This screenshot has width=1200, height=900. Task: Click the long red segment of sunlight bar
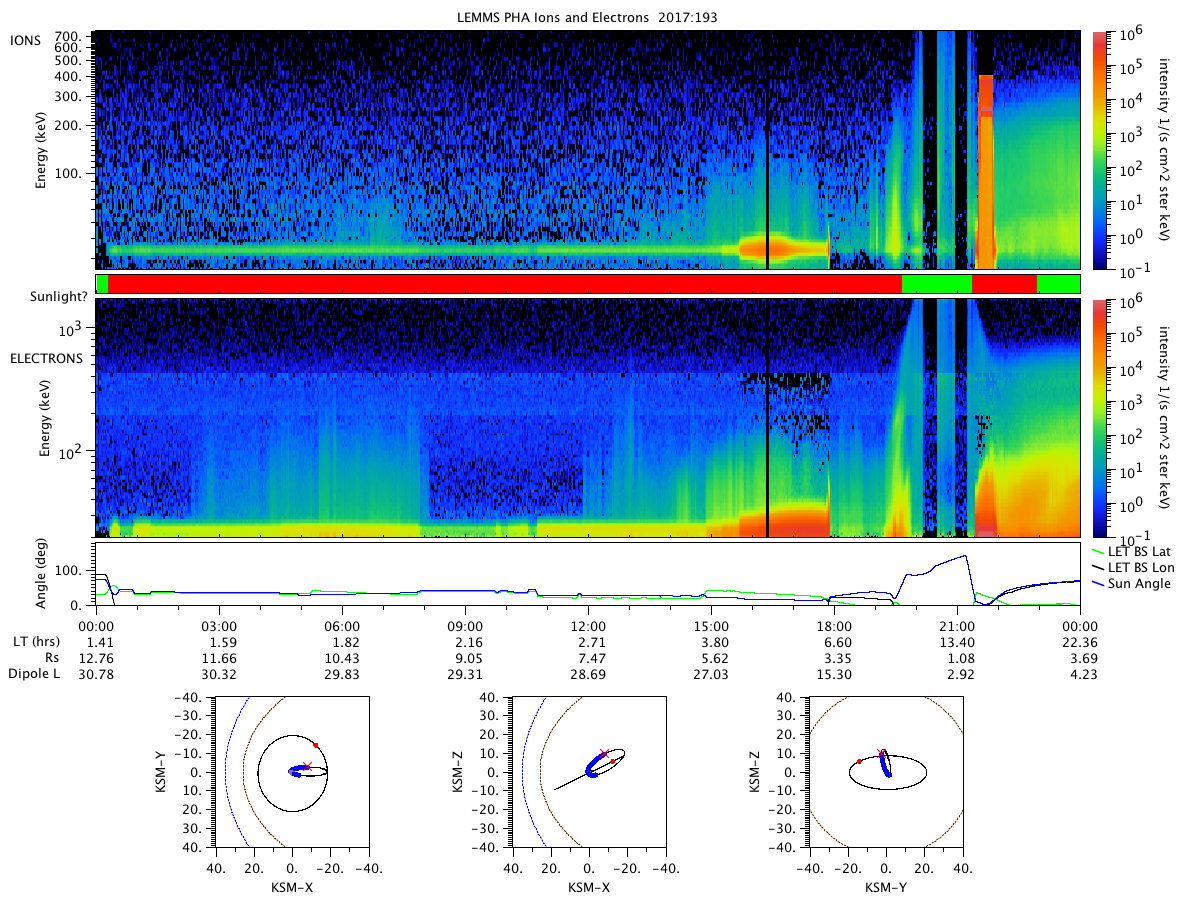[x=504, y=284]
